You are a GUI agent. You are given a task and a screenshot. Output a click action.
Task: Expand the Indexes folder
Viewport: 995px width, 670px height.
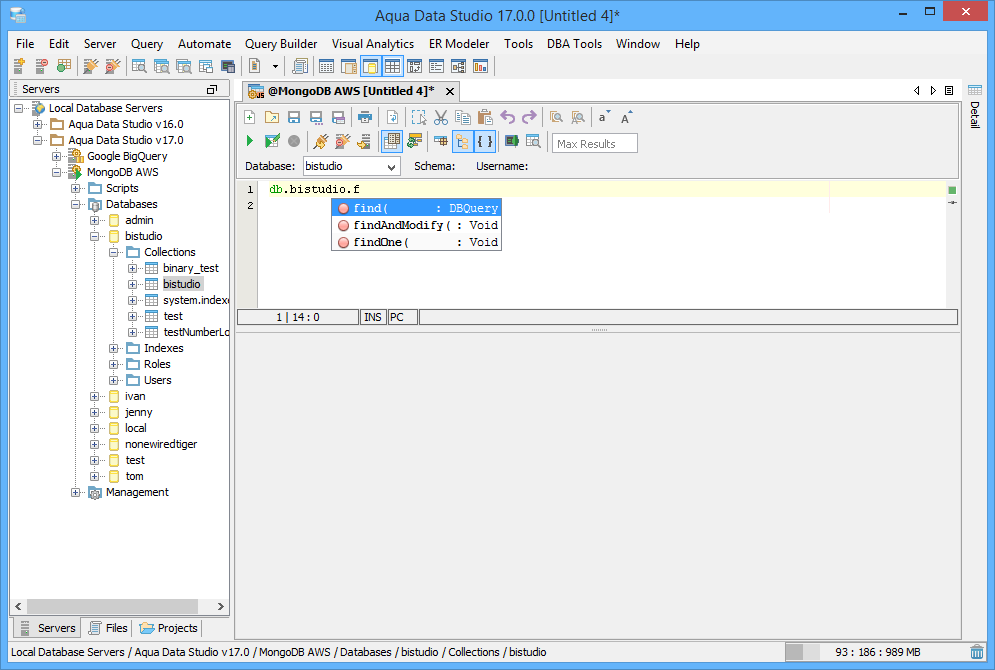[114, 348]
